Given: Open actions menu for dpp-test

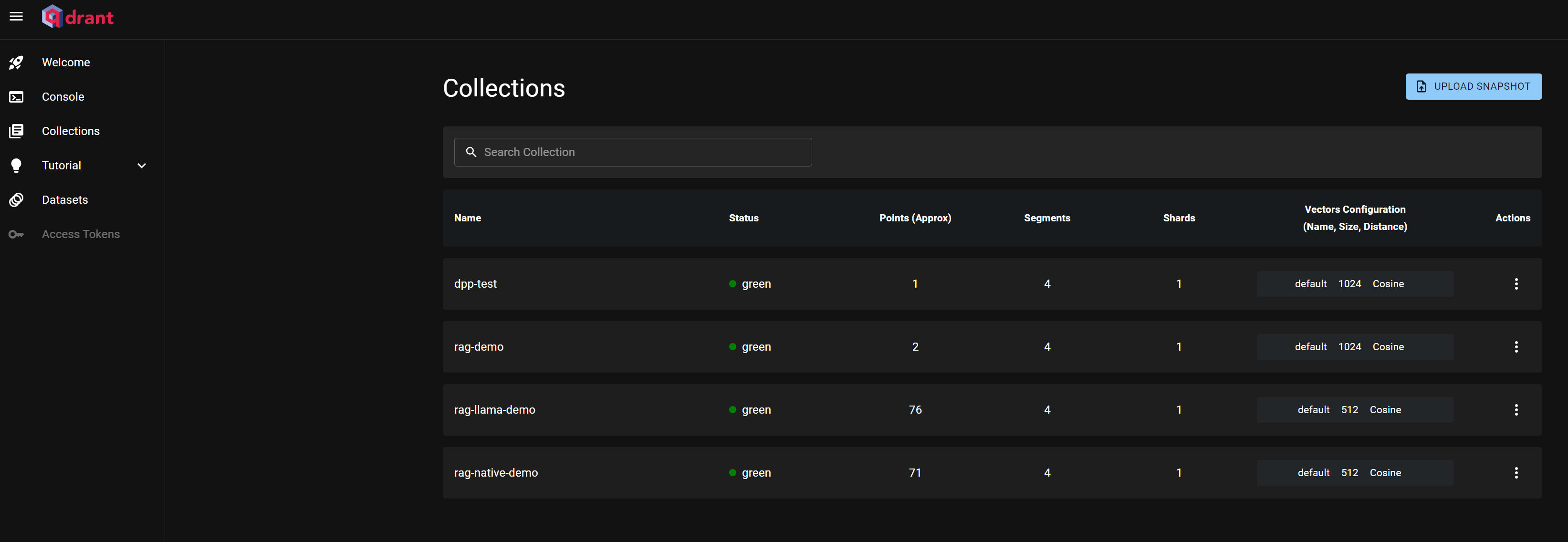Looking at the screenshot, I should pyautogui.click(x=1516, y=284).
